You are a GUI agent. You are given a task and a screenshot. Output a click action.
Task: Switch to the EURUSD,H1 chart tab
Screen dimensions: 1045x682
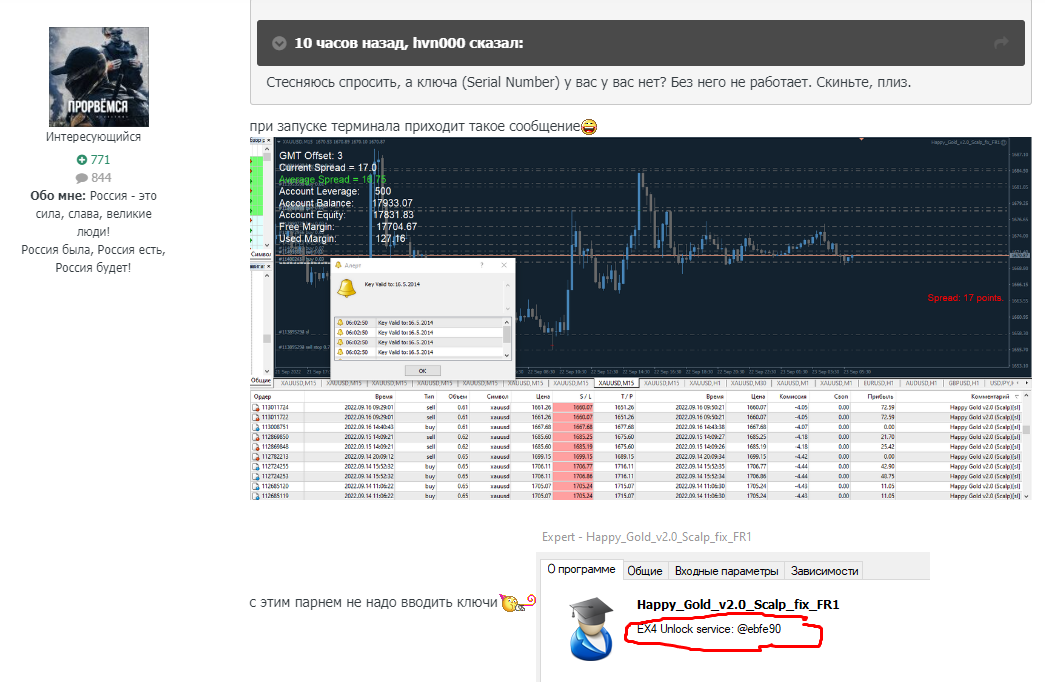click(879, 383)
